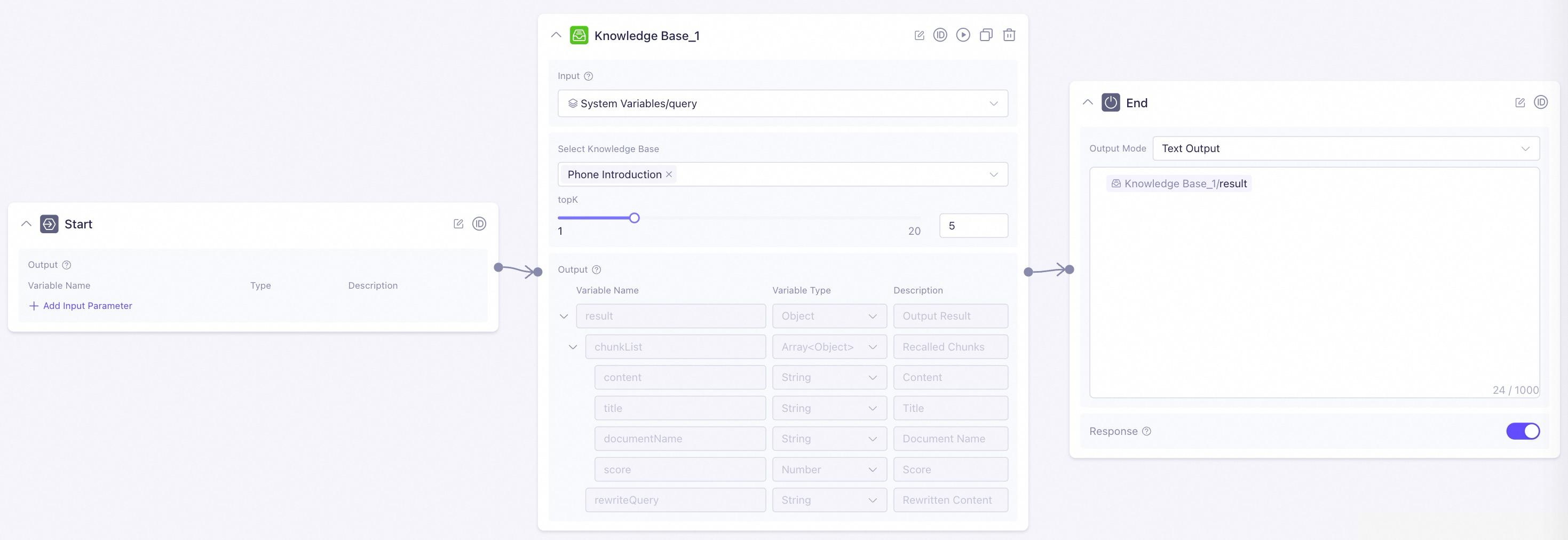This screenshot has height=540, width=1568.
Task: Edit the Start node name
Action: coord(458,224)
